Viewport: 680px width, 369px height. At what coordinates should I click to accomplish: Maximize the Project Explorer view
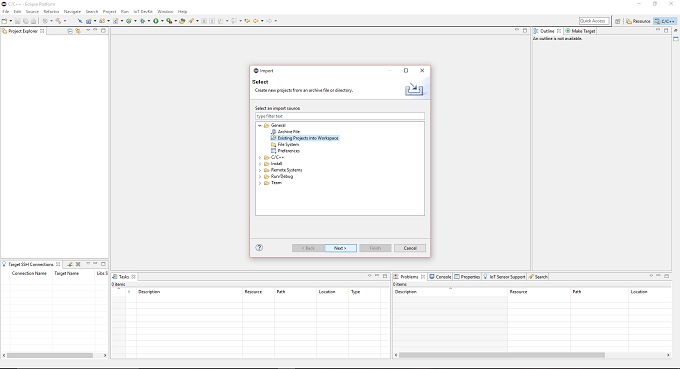[x=103, y=31]
